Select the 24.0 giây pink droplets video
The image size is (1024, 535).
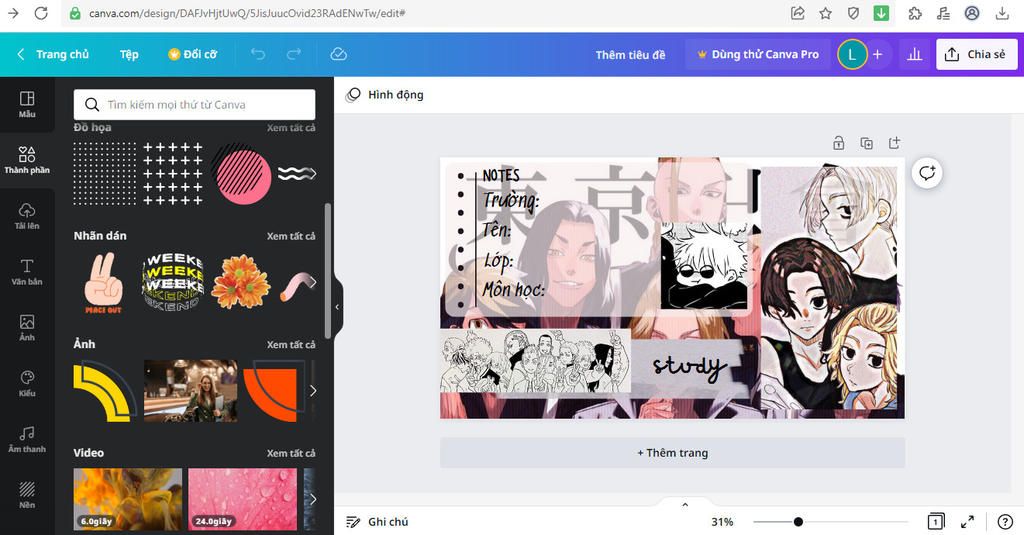click(x=242, y=500)
